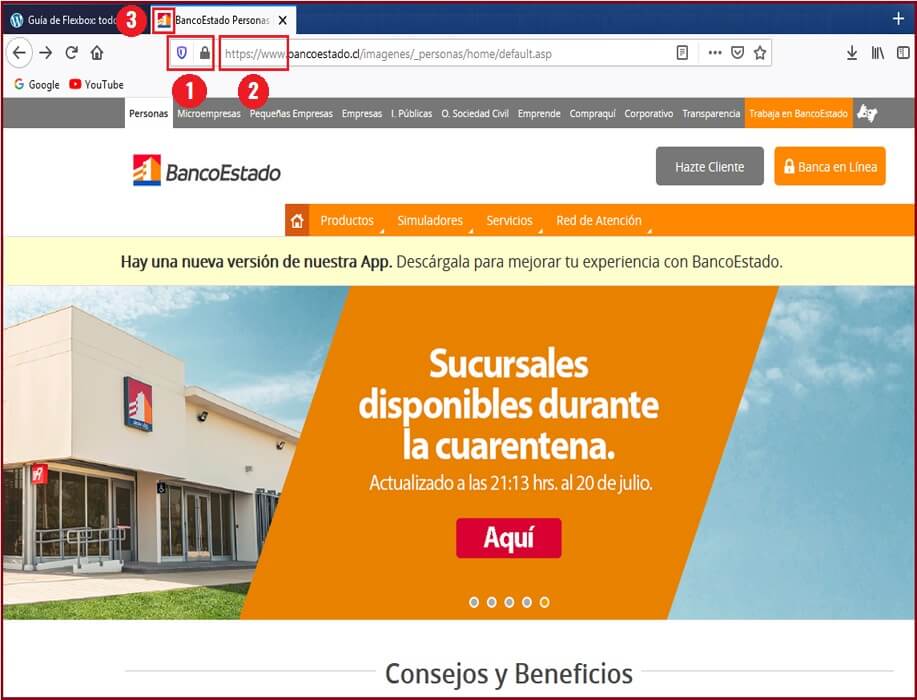Switch to Guía de Flexbox tab
Image resolution: width=917 pixels, height=700 pixels.
click(x=63, y=20)
